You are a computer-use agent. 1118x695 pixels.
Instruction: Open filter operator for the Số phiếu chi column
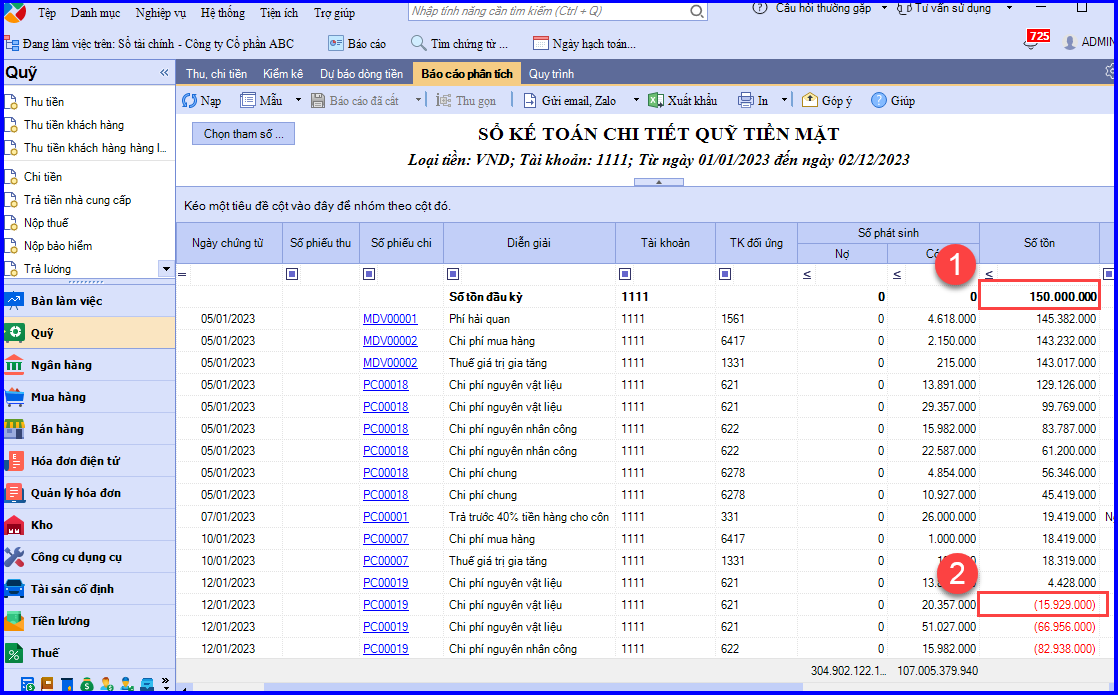pyautogui.click(x=369, y=274)
